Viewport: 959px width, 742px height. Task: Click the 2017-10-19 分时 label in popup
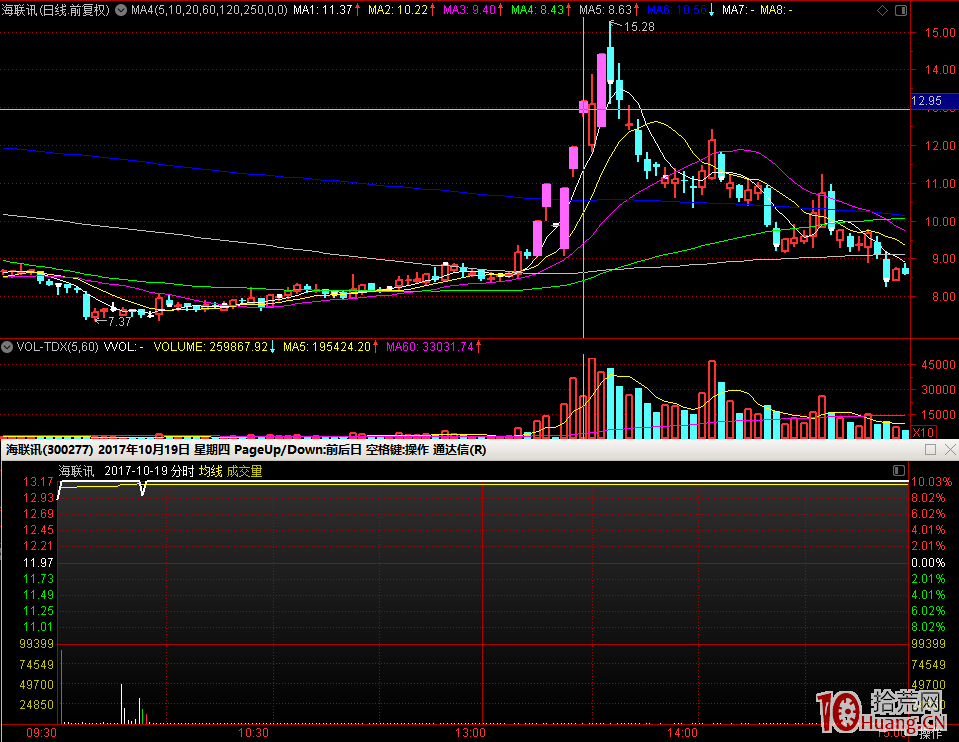point(149,471)
